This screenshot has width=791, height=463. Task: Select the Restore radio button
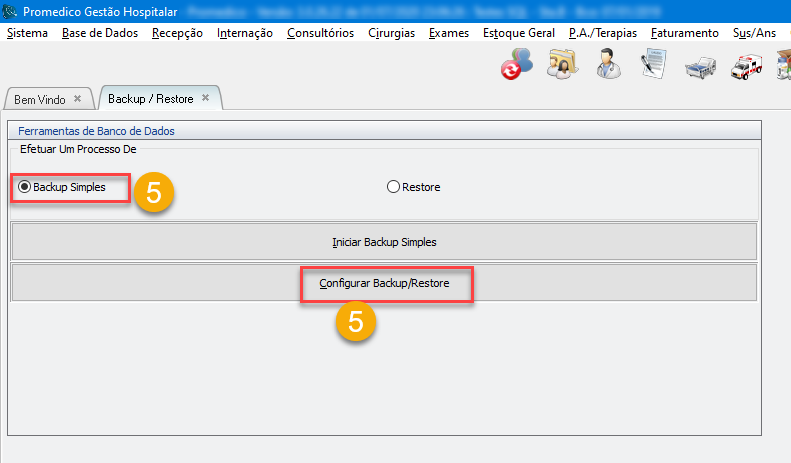coord(393,187)
